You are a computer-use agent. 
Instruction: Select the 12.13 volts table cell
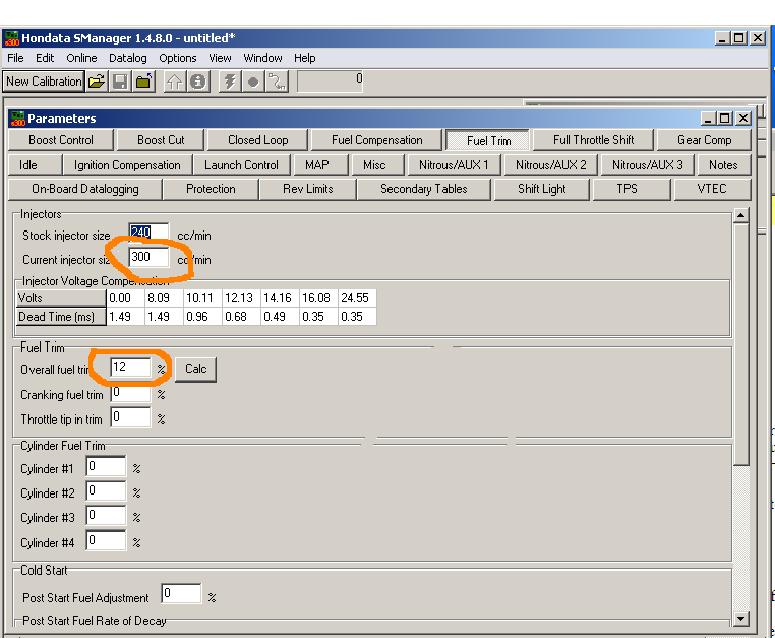pos(241,298)
